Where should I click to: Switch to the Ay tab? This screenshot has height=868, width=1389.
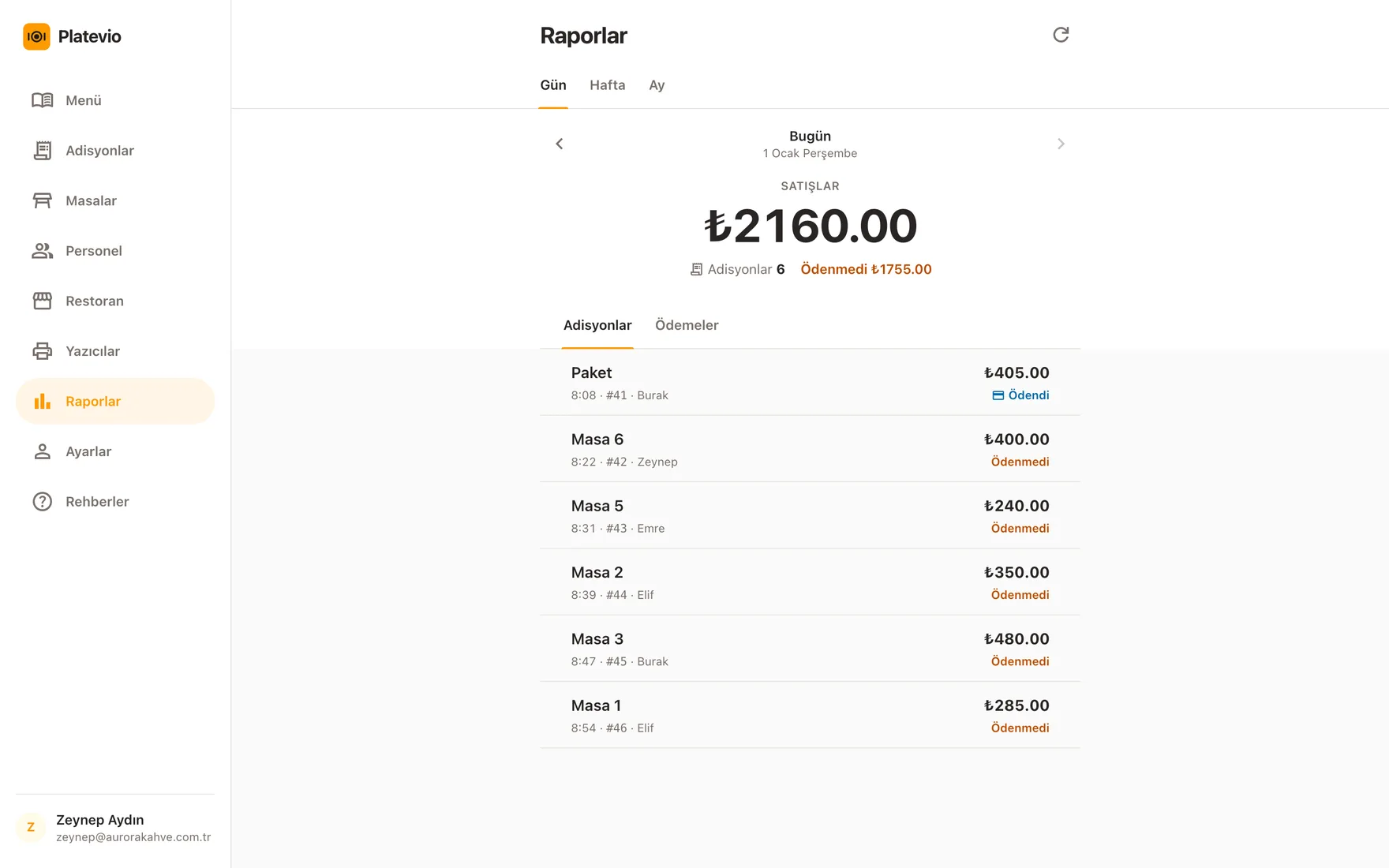tap(657, 85)
